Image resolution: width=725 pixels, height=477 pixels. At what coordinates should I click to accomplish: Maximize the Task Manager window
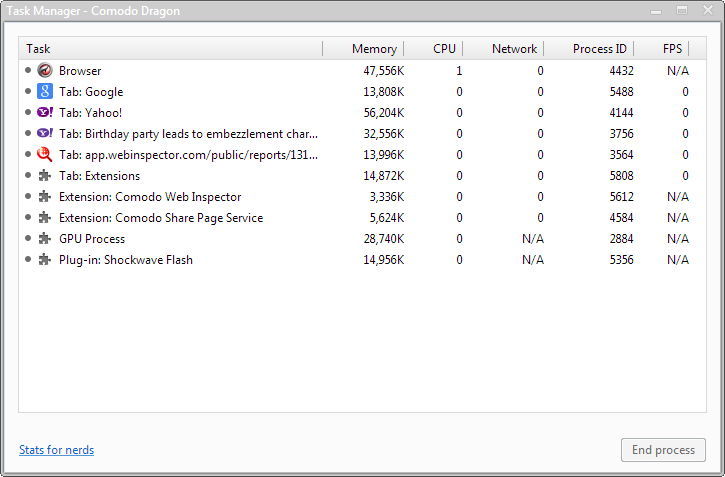682,10
